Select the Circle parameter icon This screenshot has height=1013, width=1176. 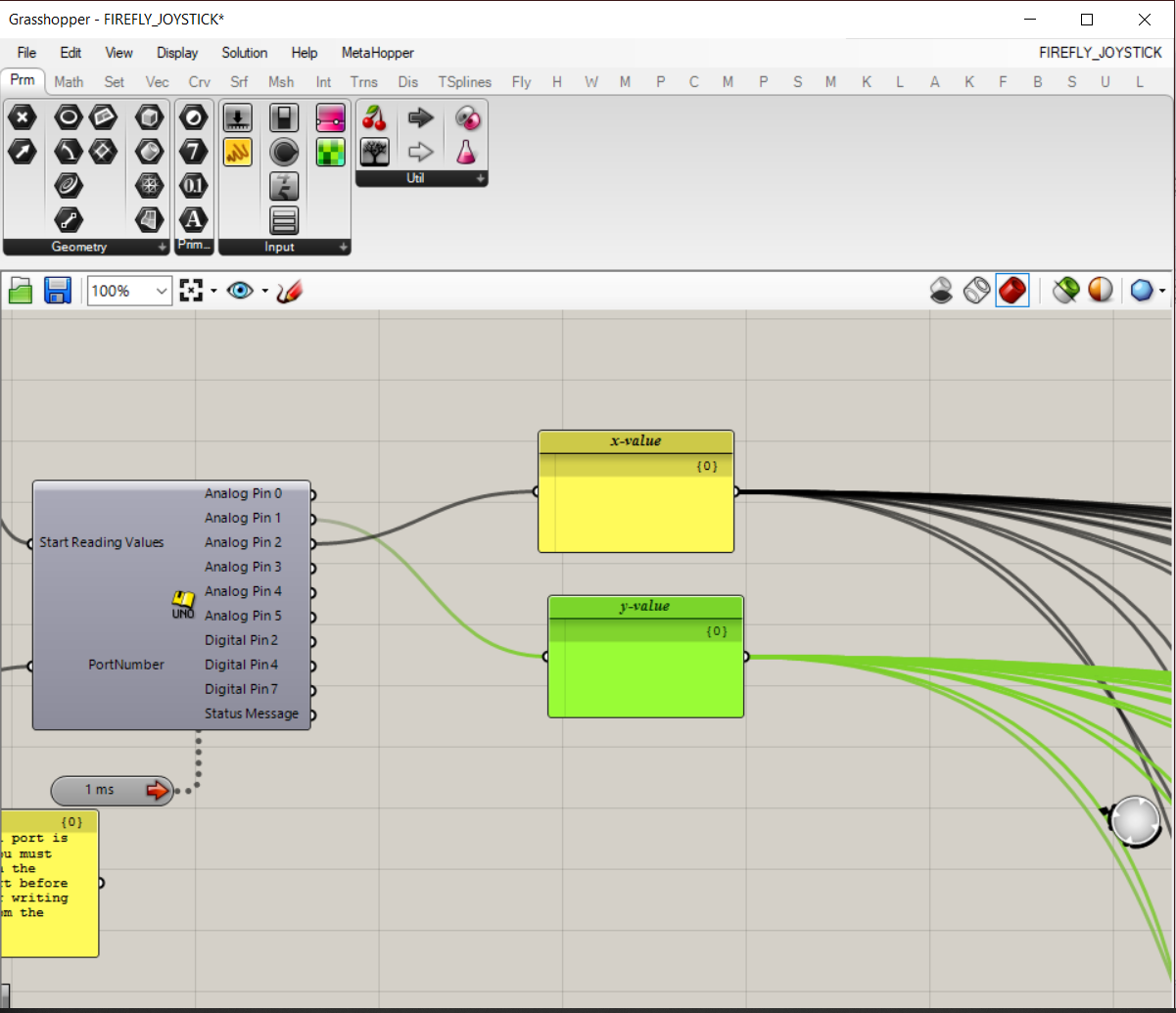[68, 118]
